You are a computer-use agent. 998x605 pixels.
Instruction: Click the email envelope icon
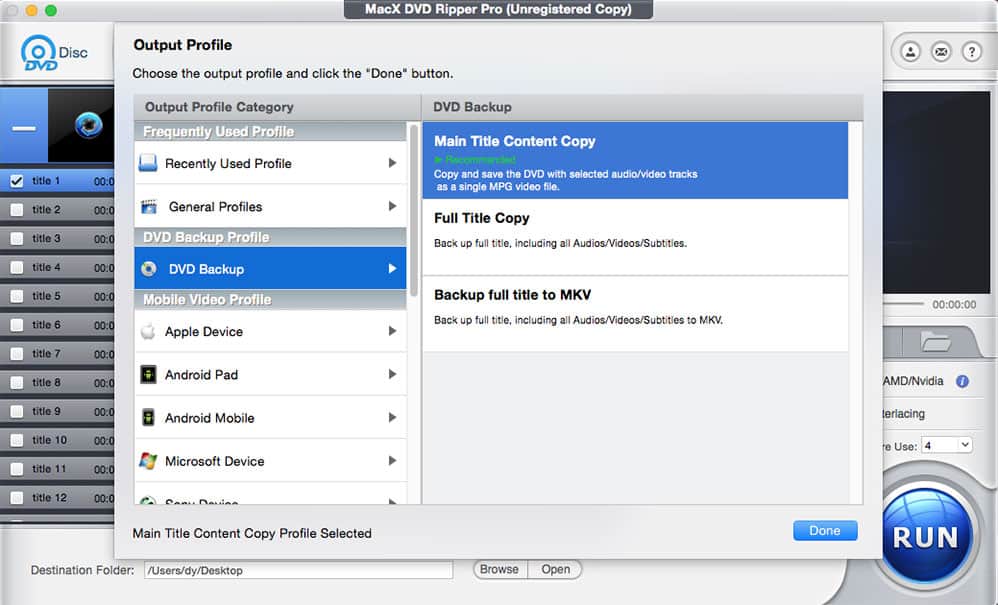tap(941, 52)
